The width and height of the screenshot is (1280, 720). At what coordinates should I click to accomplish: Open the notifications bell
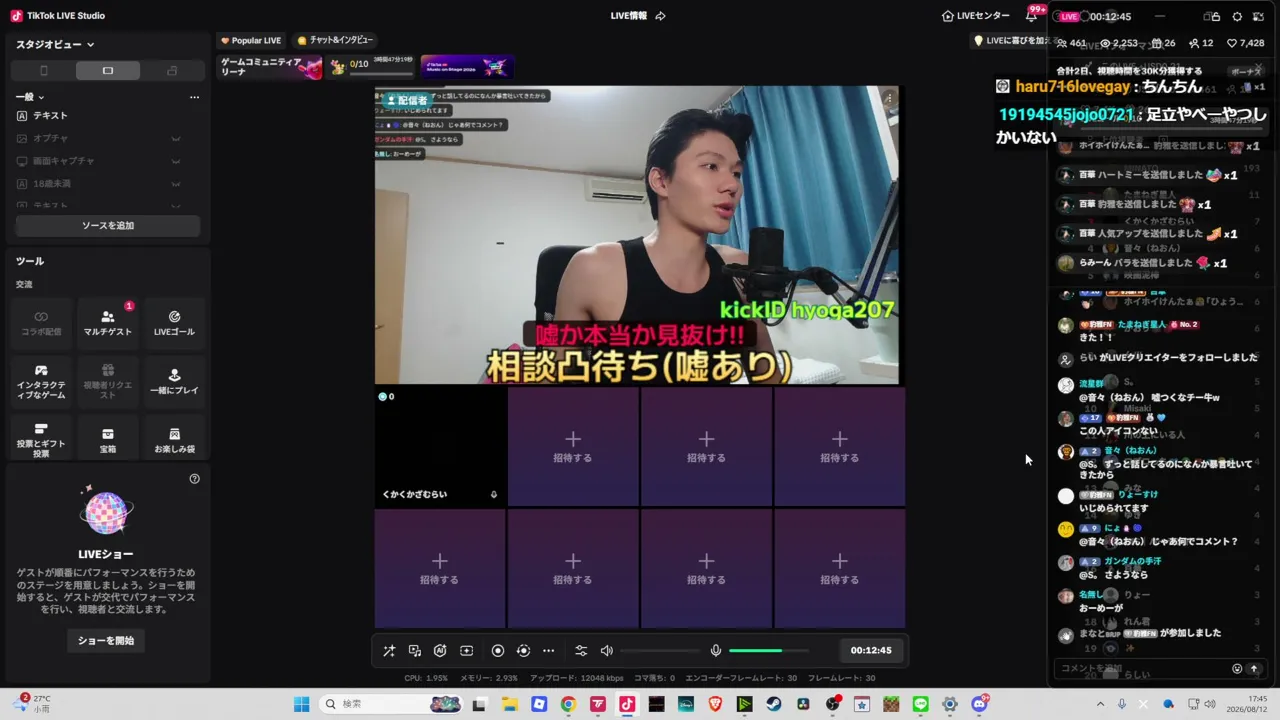(1031, 16)
